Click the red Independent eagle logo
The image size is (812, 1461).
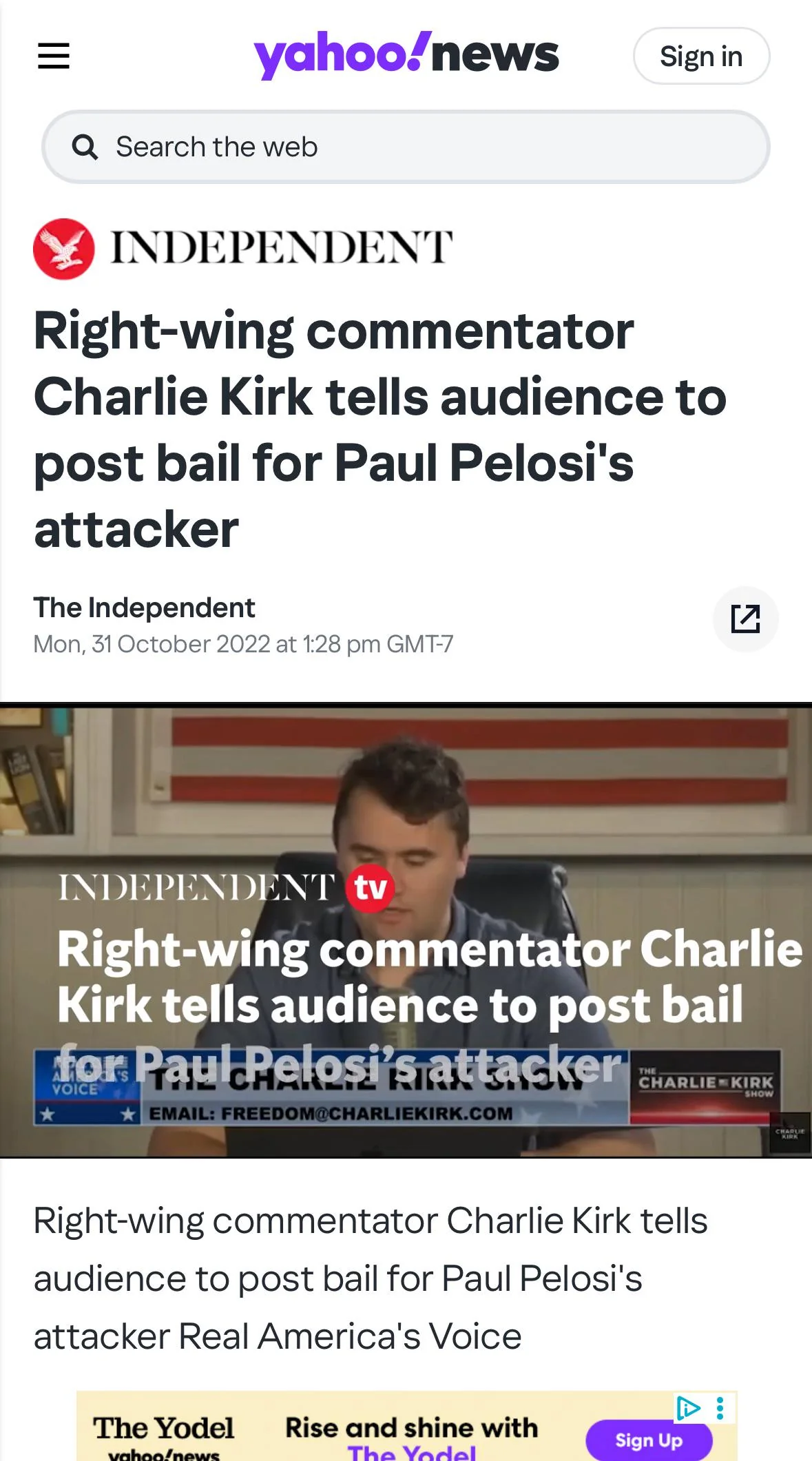tap(64, 249)
